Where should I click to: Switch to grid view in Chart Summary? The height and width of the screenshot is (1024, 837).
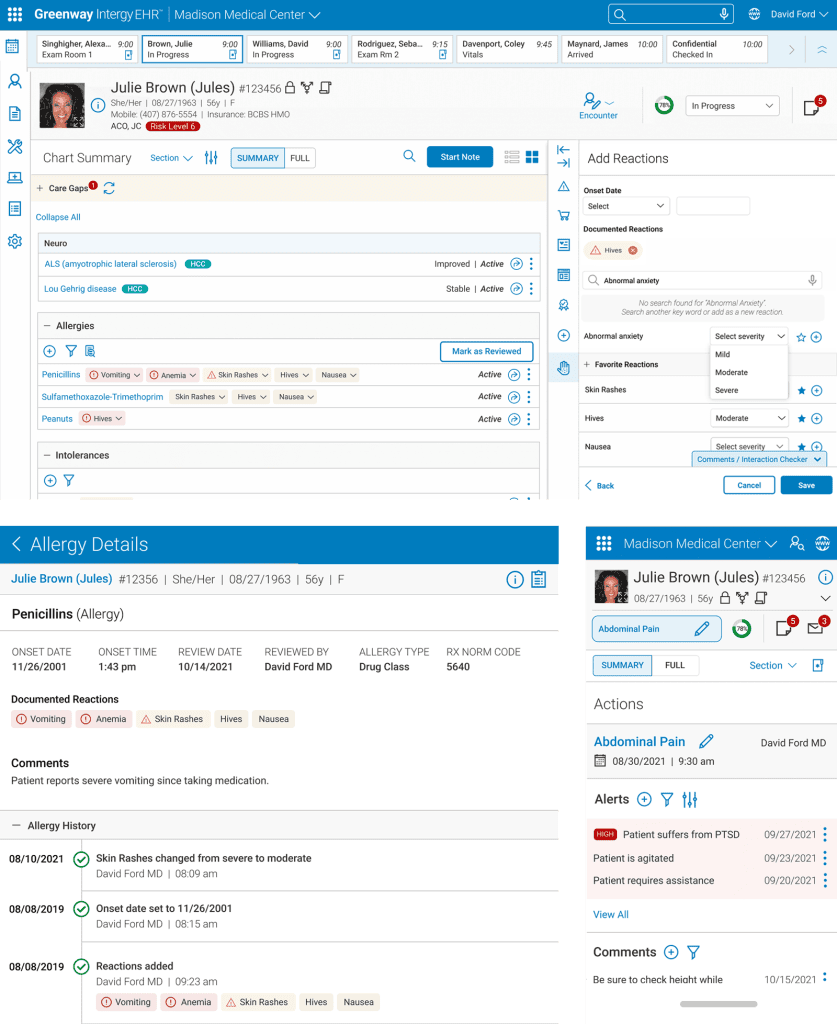(532, 157)
